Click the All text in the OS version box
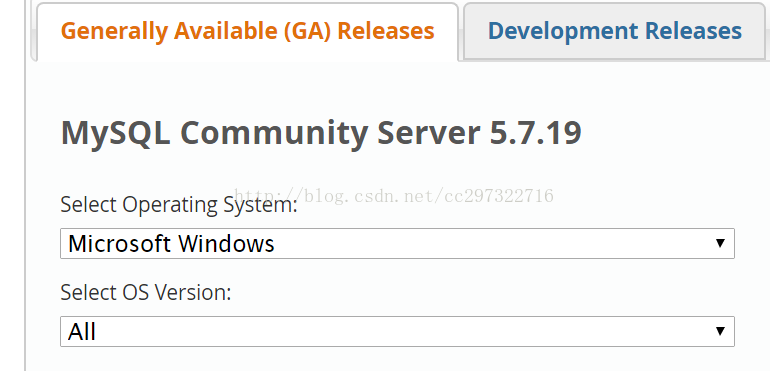 [82, 332]
